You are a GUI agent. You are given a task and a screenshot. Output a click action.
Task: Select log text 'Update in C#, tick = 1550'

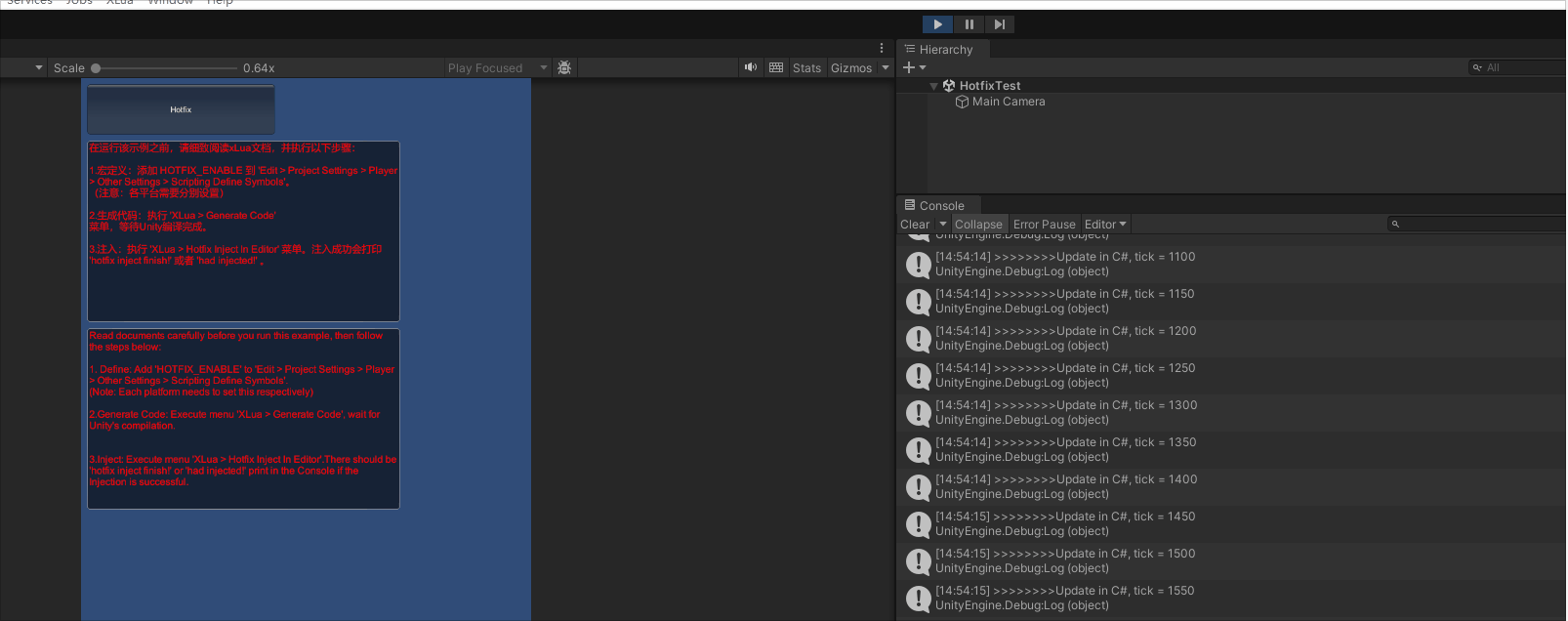pyautogui.click(x=1125, y=591)
